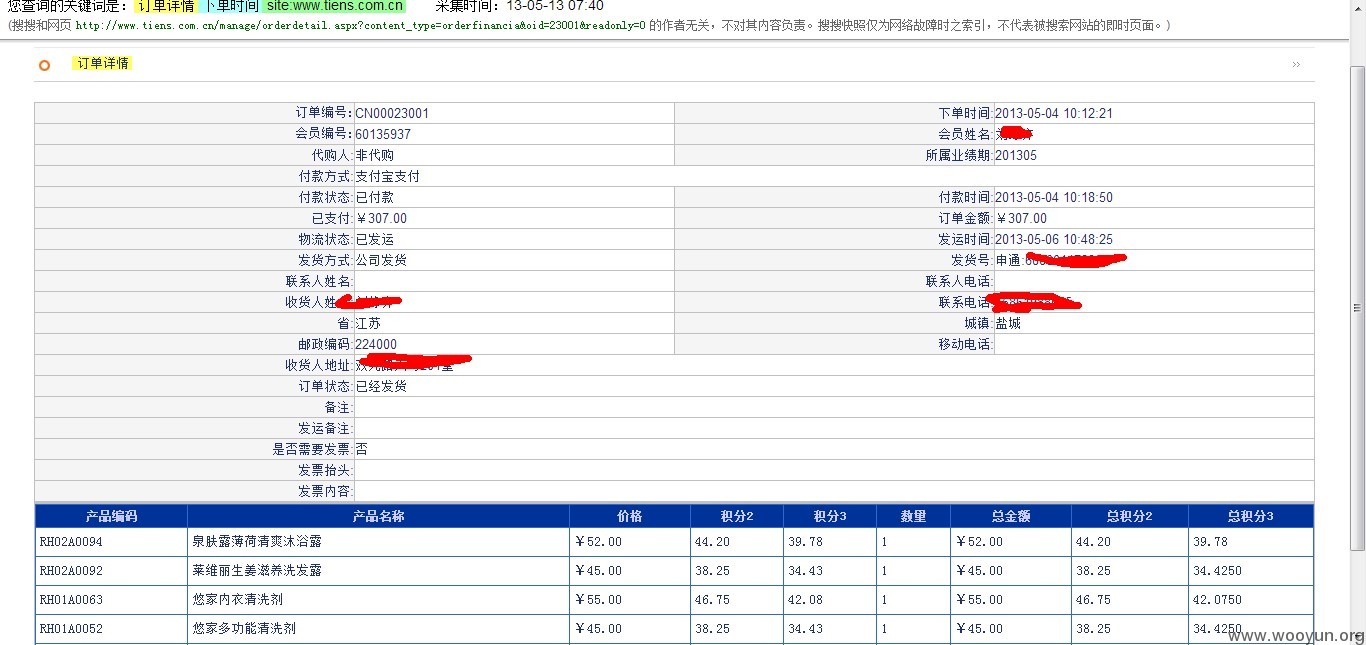Select product code RH01A0063

point(71,600)
